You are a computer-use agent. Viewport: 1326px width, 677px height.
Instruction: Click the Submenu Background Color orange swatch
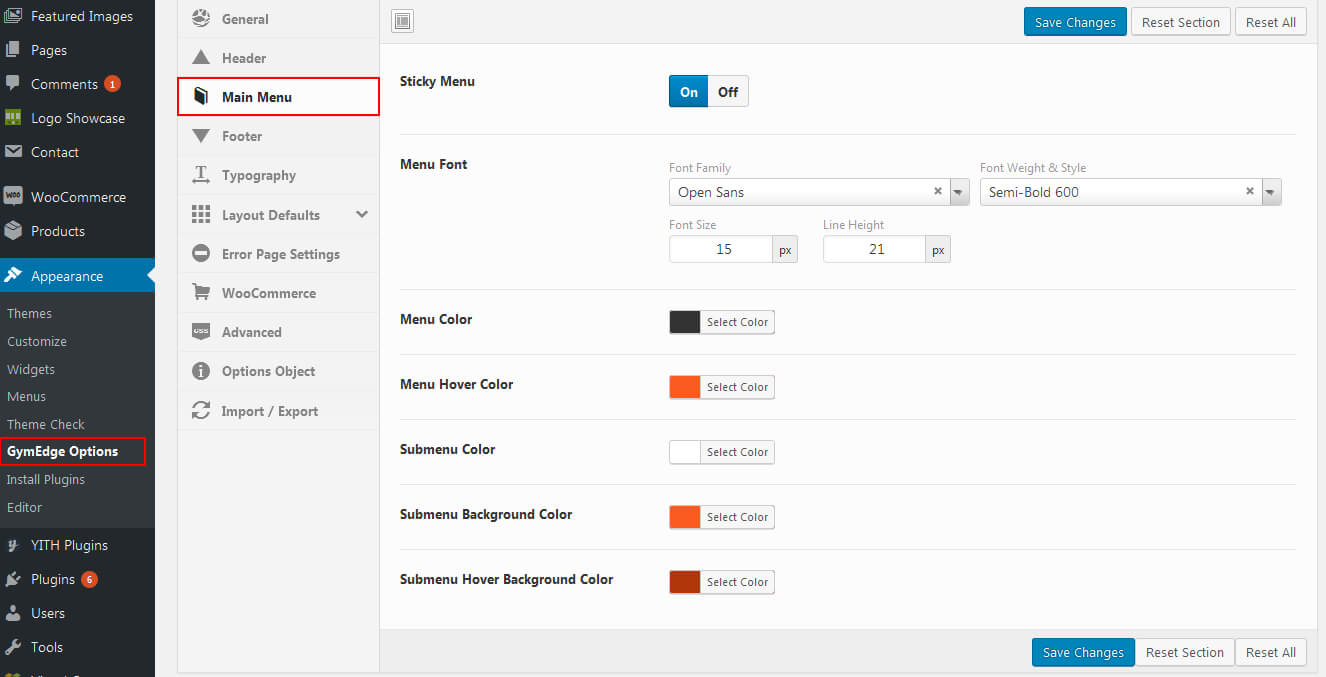click(685, 517)
